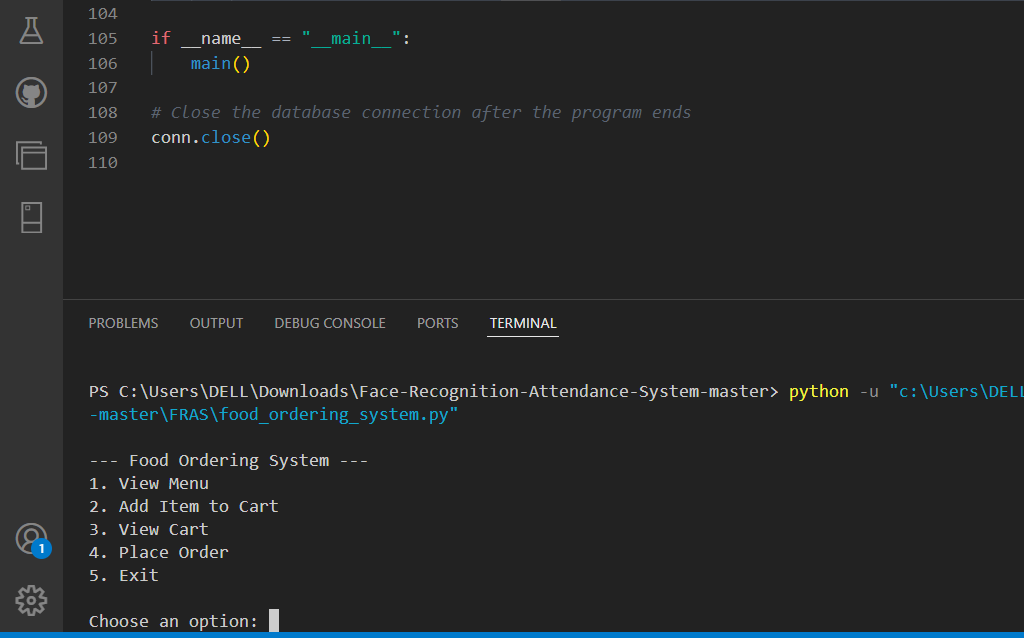Open the notebook-style icon below the stacked windows
Screen dimensions: 1024x638
31,217
